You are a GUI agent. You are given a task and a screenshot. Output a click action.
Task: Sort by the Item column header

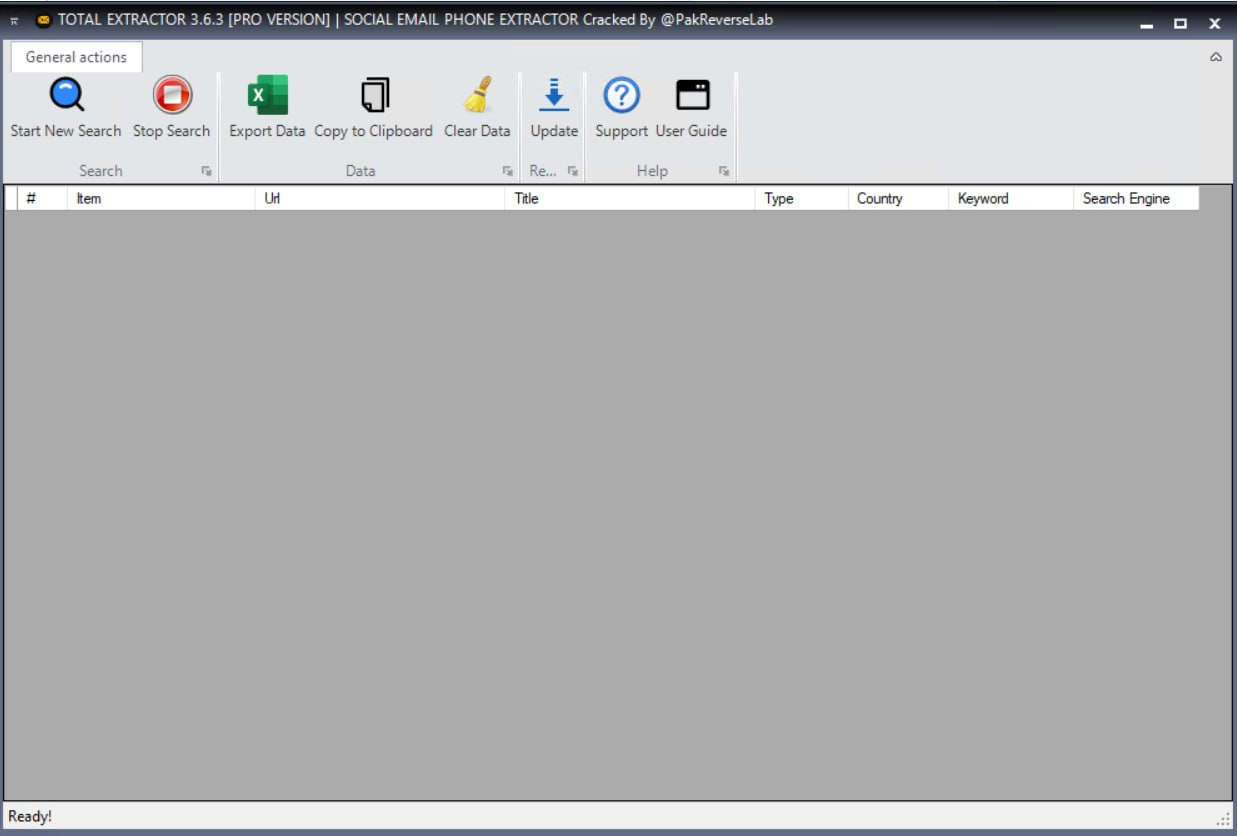click(161, 198)
